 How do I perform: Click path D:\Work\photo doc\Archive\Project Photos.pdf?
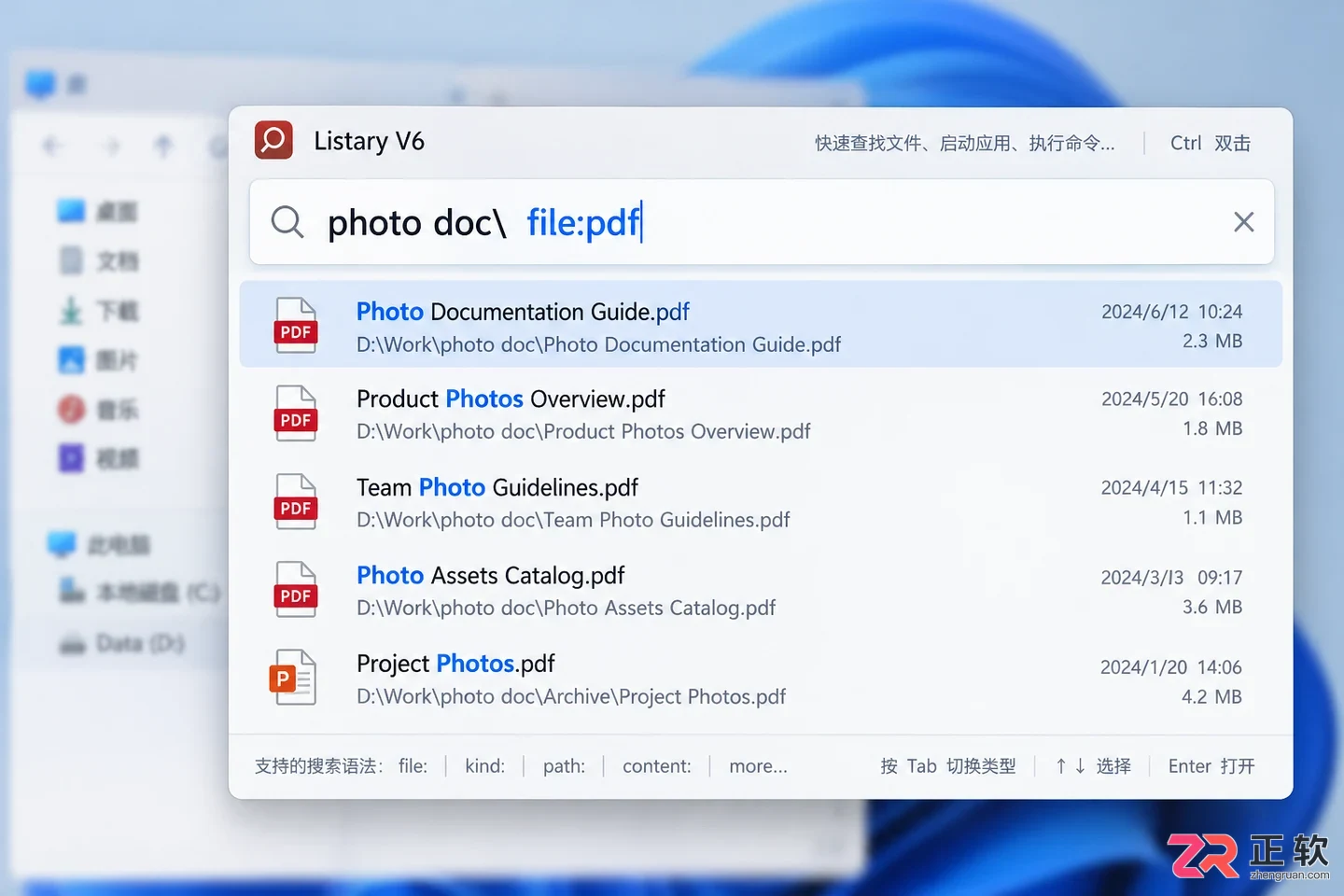click(x=571, y=697)
